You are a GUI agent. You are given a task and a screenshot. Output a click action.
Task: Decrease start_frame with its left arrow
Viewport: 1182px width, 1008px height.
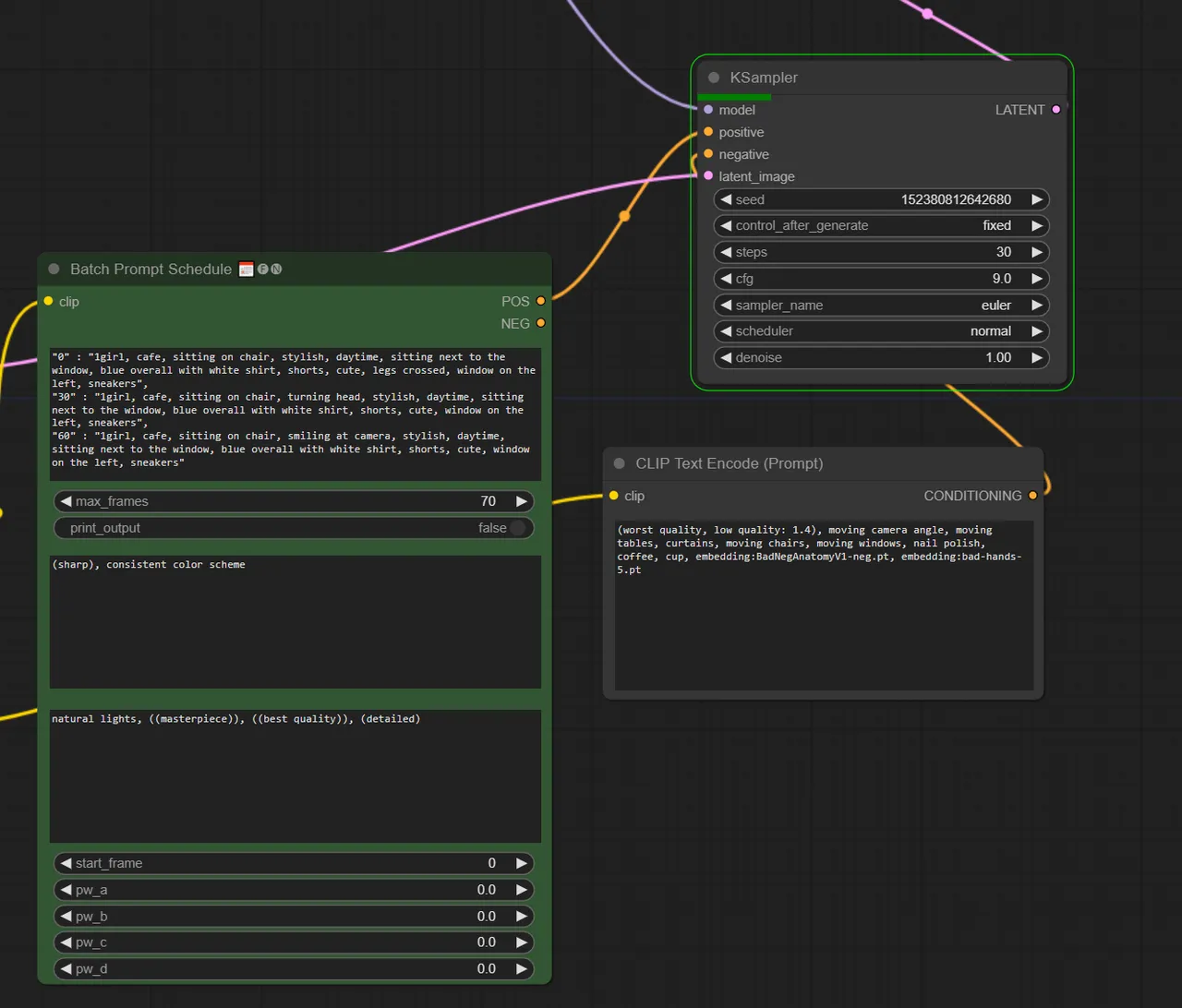click(x=66, y=863)
